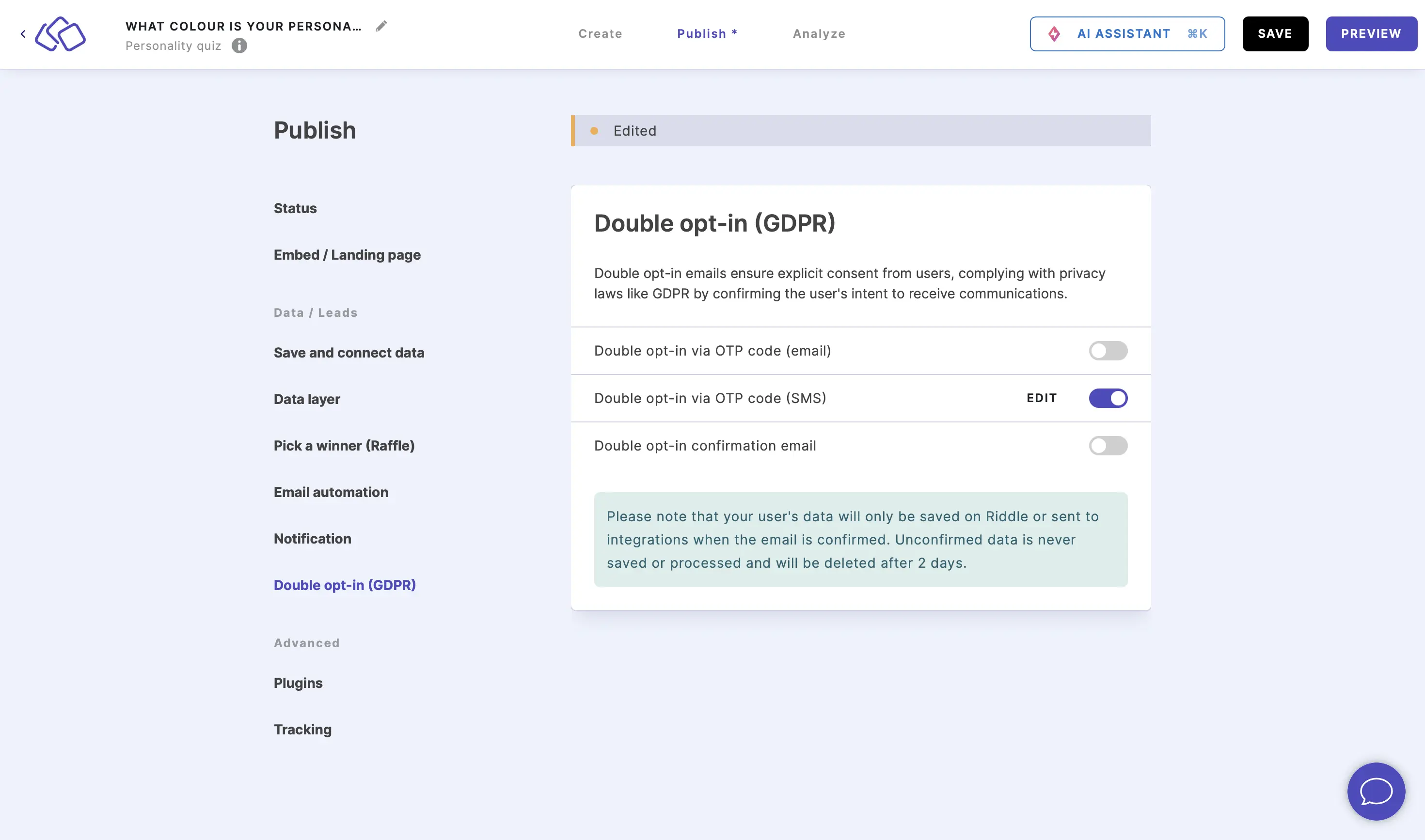Toggle Double opt-in via OTP code email
This screenshot has height=840, width=1425.
(1108, 350)
